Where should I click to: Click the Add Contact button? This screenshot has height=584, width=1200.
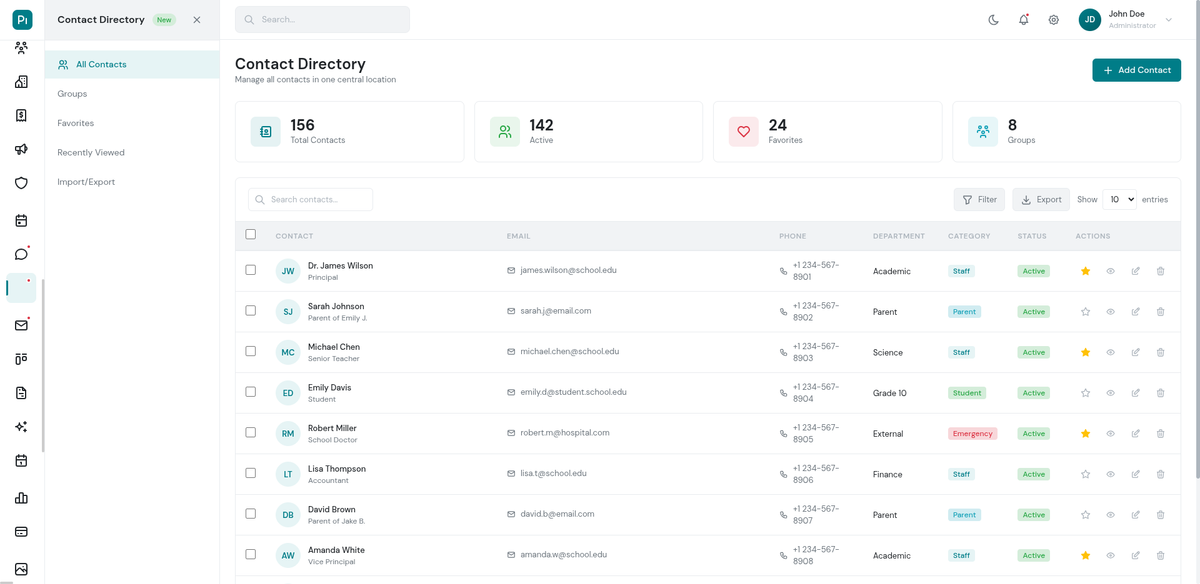(1136, 70)
